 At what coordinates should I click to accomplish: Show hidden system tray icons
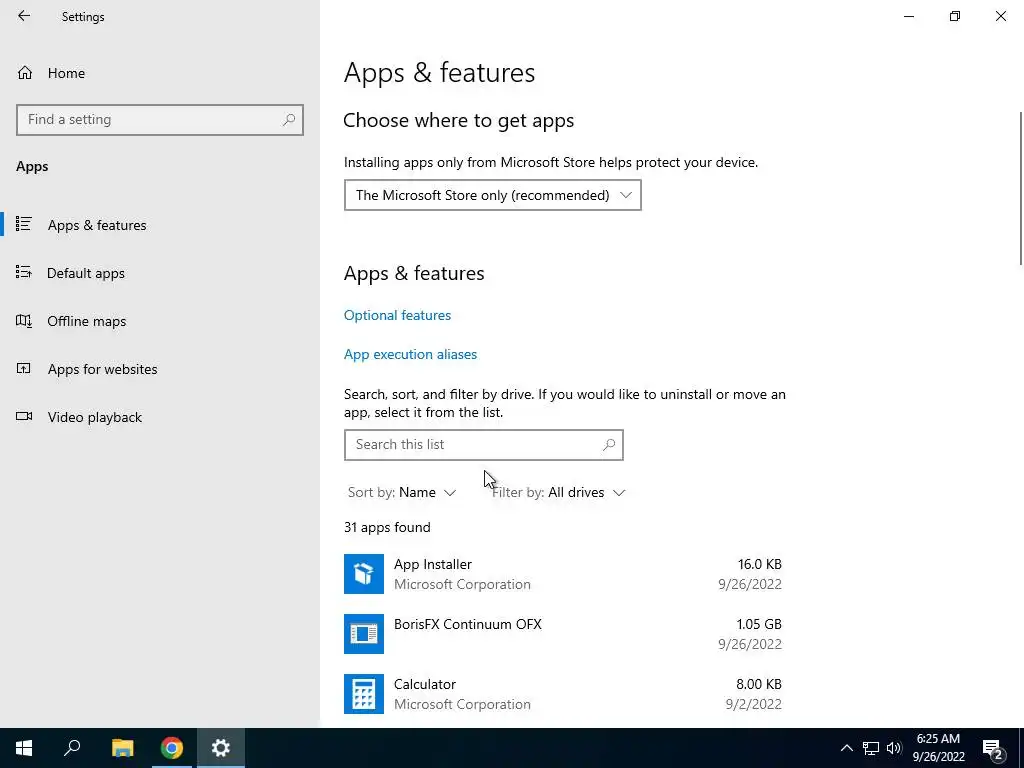(x=846, y=748)
